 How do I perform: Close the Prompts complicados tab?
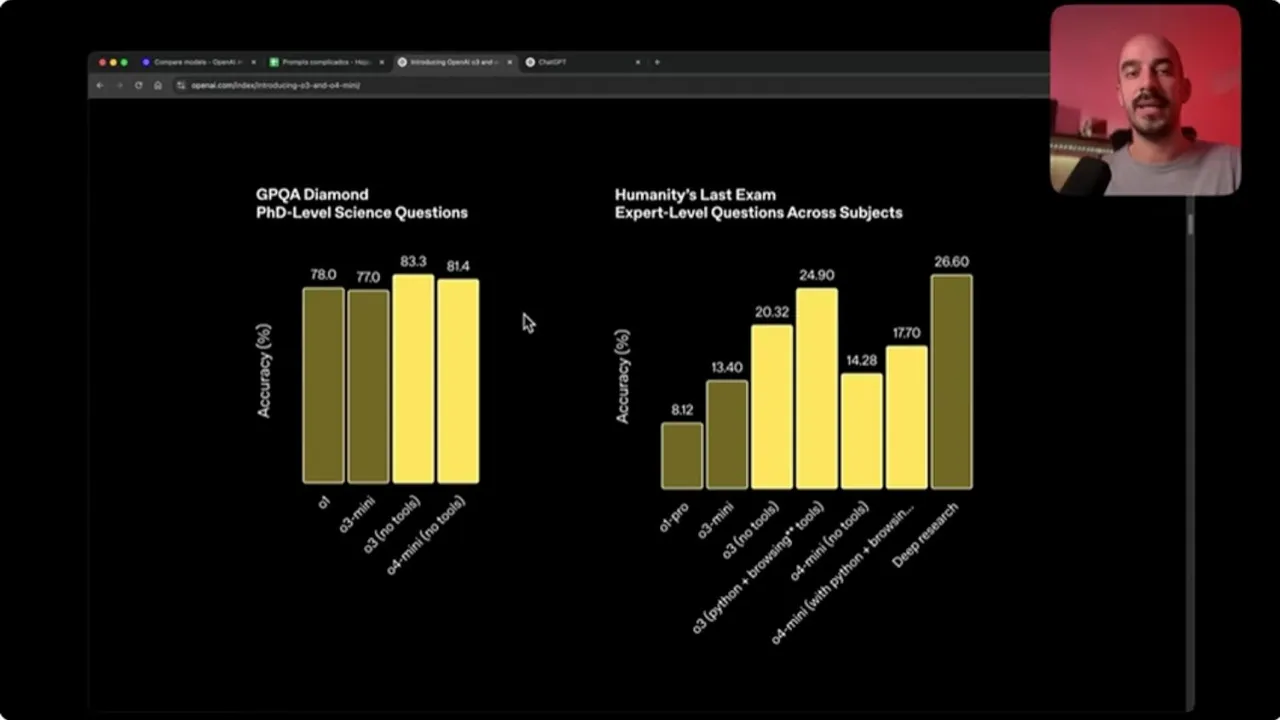(x=381, y=62)
